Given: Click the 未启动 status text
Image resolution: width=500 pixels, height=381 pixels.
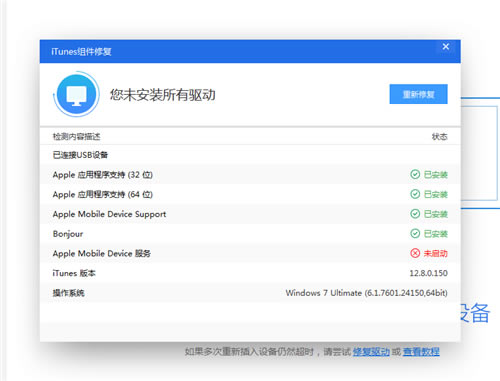Looking at the screenshot, I should pos(435,253).
